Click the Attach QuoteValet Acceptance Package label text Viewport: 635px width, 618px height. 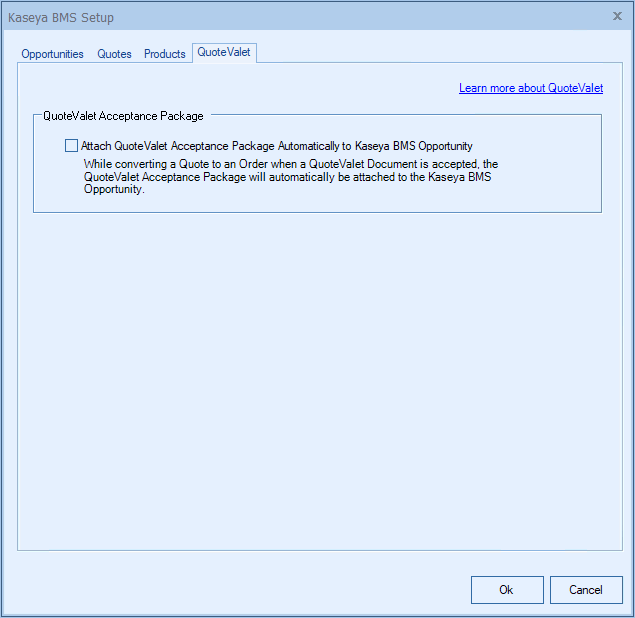pos(277,146)
